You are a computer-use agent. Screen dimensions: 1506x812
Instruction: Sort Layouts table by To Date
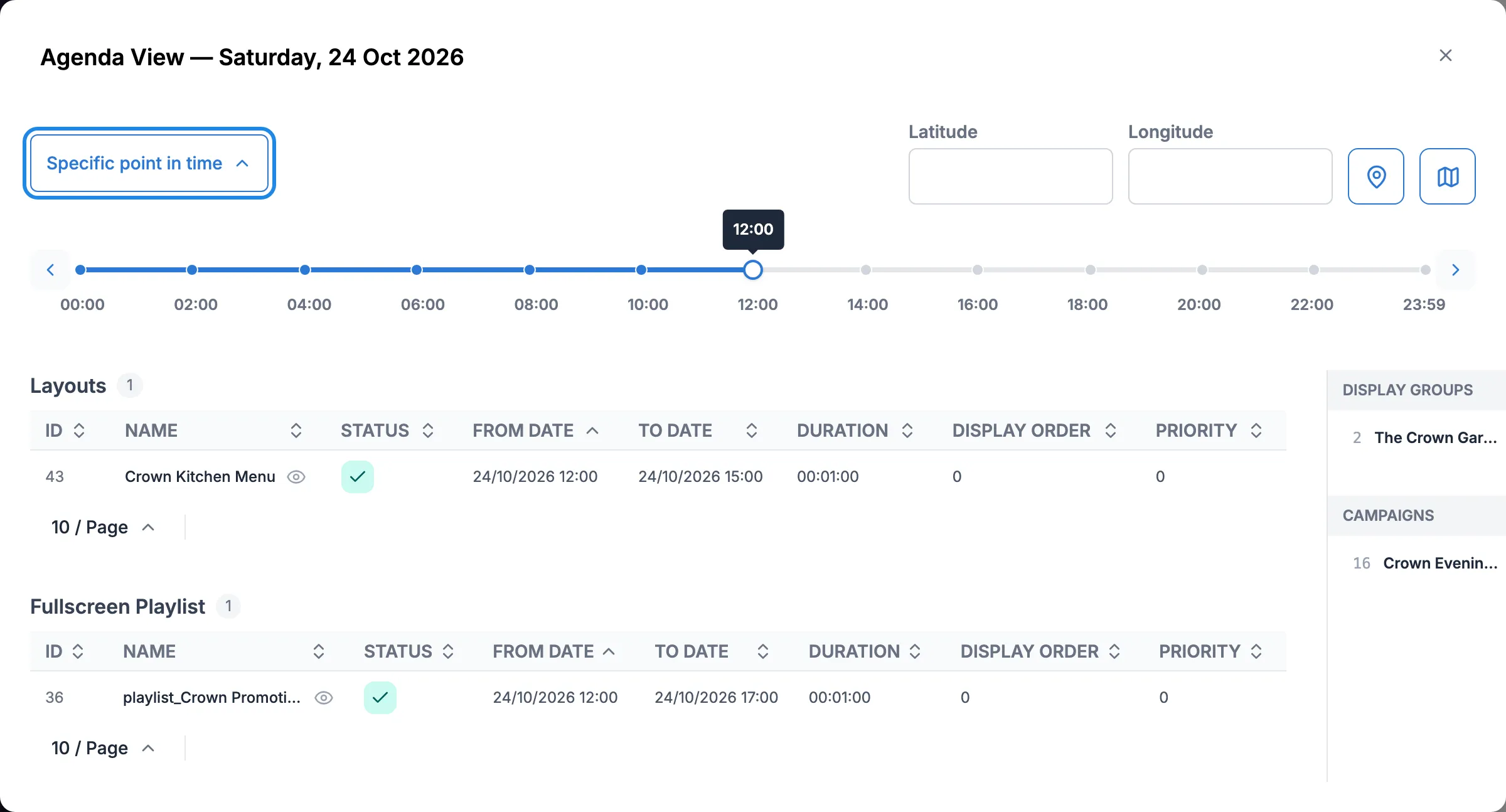752,430
